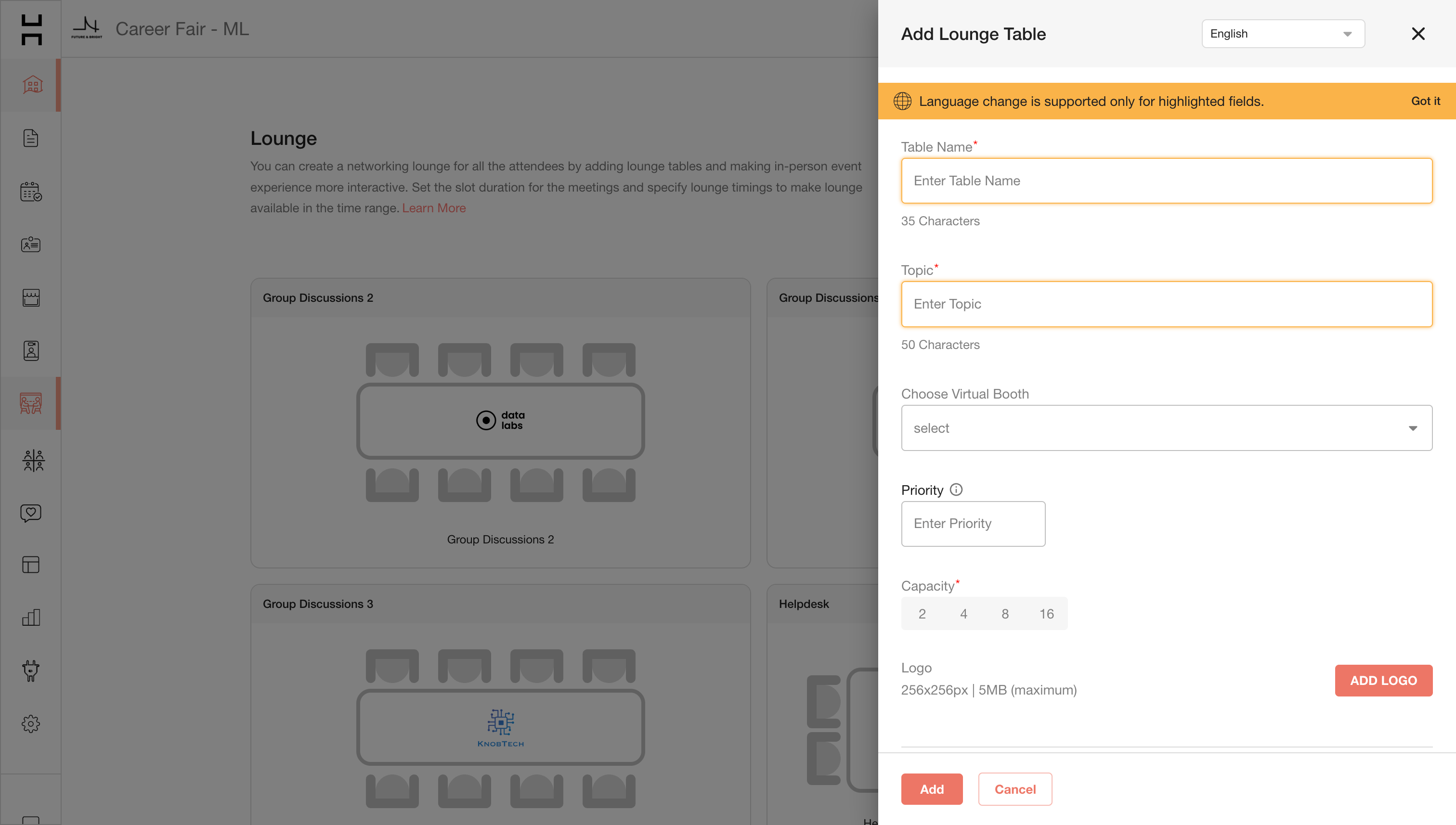Click the Add button
This screenshot has width=1456, height=825.
tap(932, 789)
